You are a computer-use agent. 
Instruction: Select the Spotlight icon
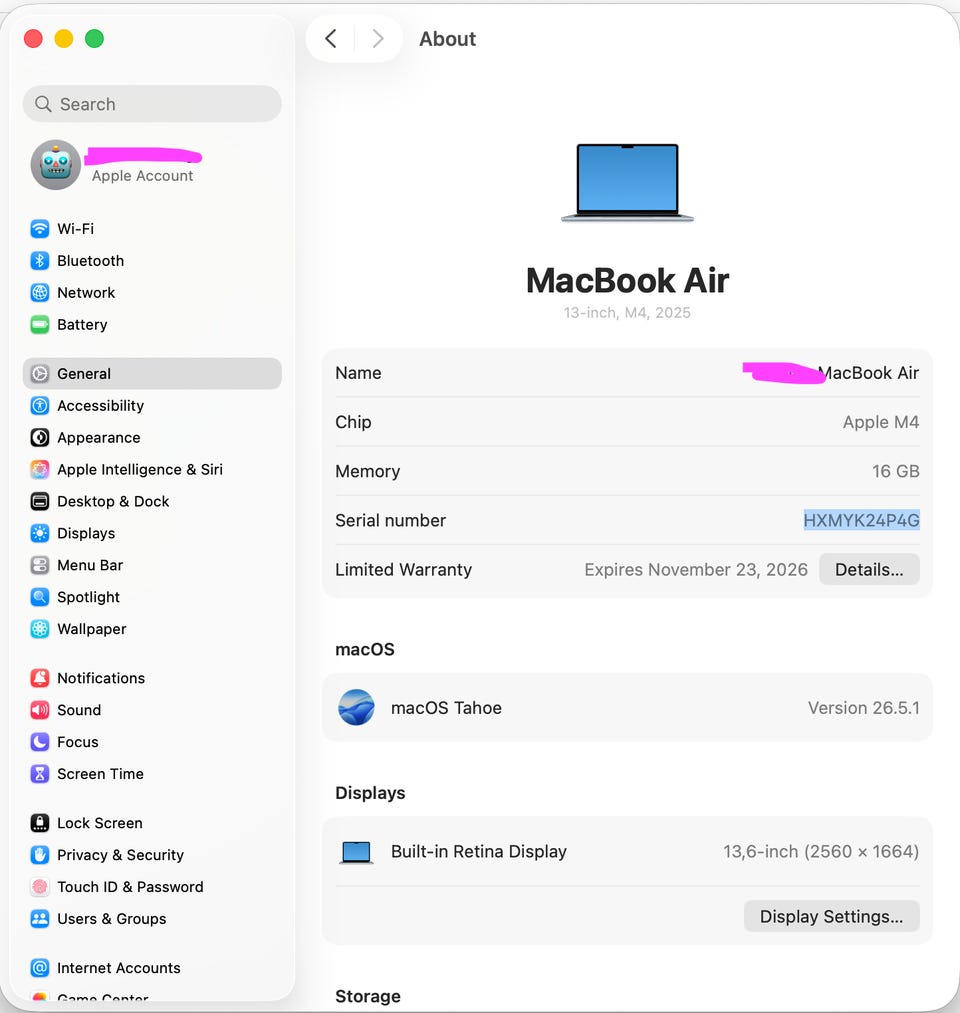pyautogui.click(x=39, y=597)
